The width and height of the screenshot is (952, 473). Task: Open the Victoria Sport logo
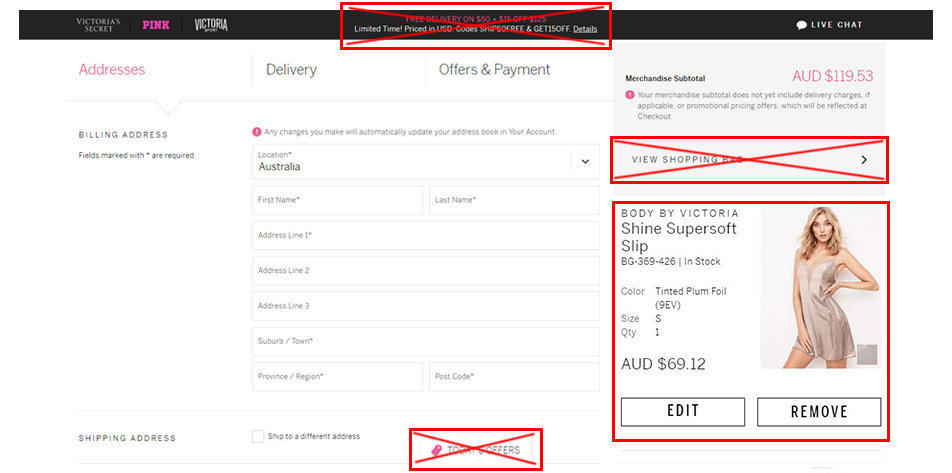[x=211, y=25]
